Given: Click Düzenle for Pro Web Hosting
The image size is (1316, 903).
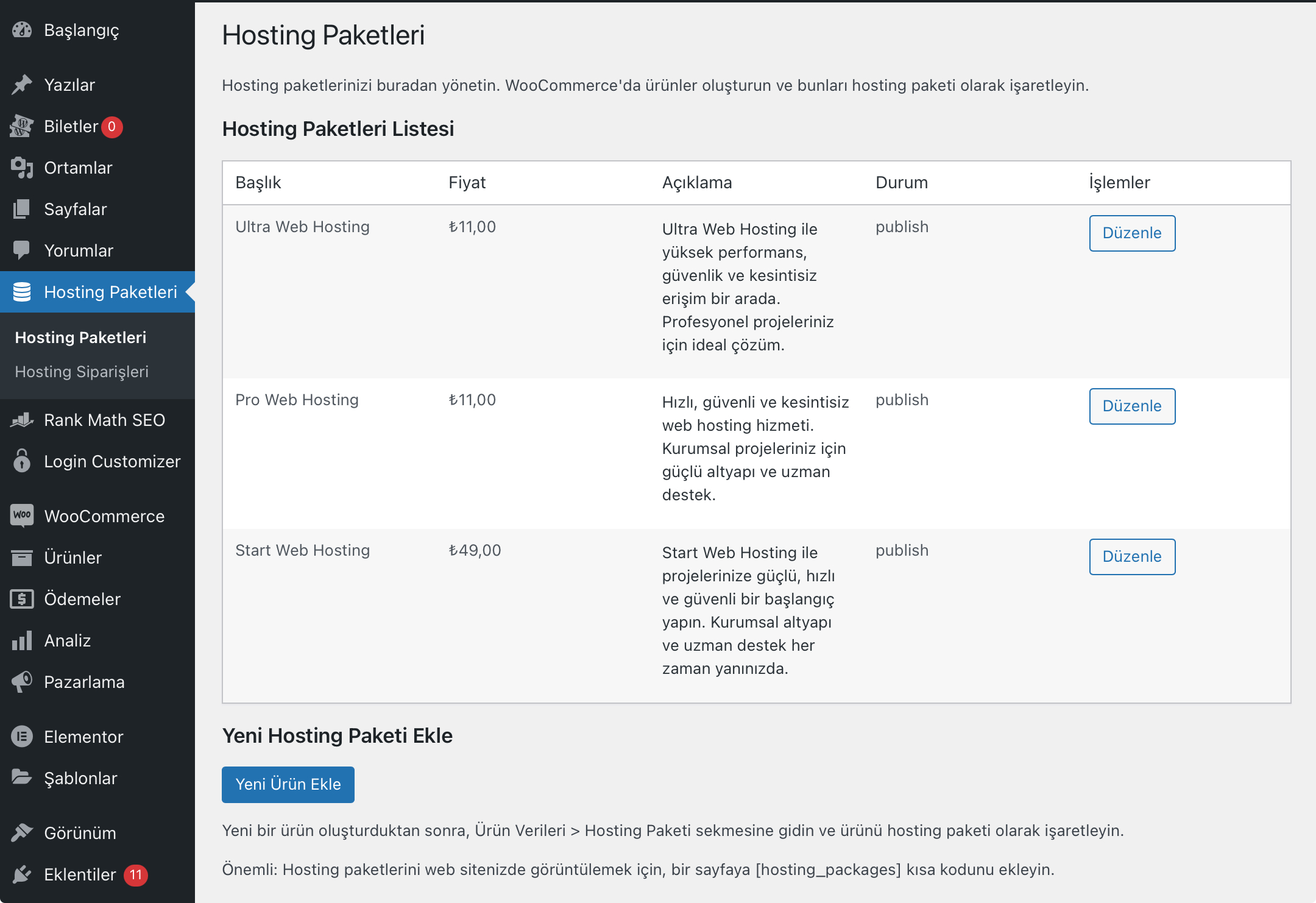Looking at the screenshot, I should (1132, 406).
